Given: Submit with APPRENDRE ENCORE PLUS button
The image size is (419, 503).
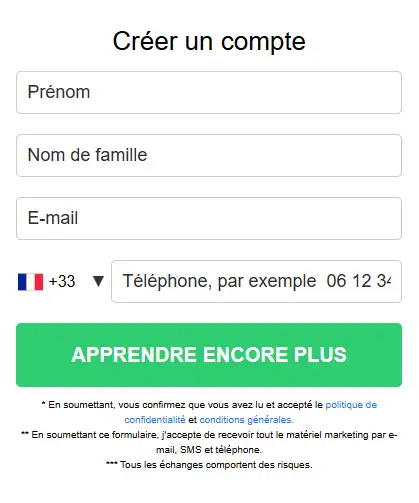Looking at the screenshot, I should click(x=209, y=355).
